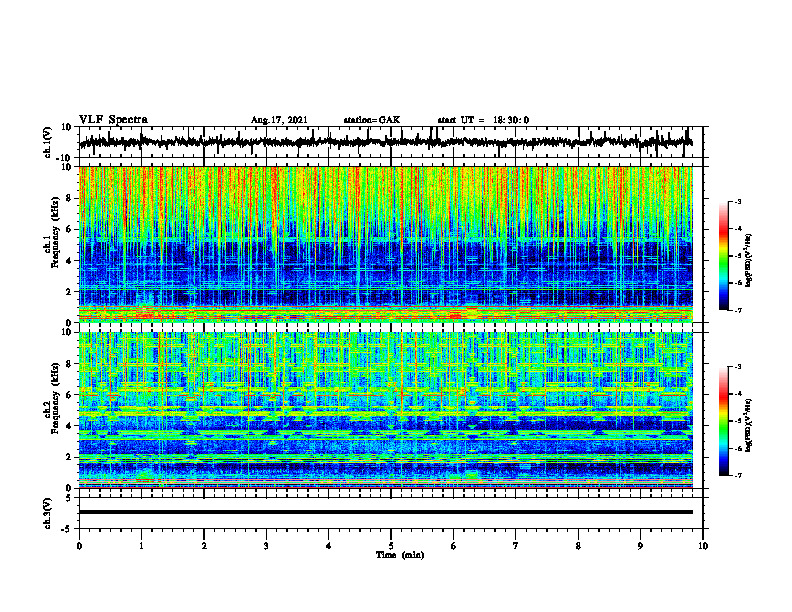Click the "6" kHz tick of ch.1 spectrogram
This screenshot has width=792, height=612.
point(70,229)
